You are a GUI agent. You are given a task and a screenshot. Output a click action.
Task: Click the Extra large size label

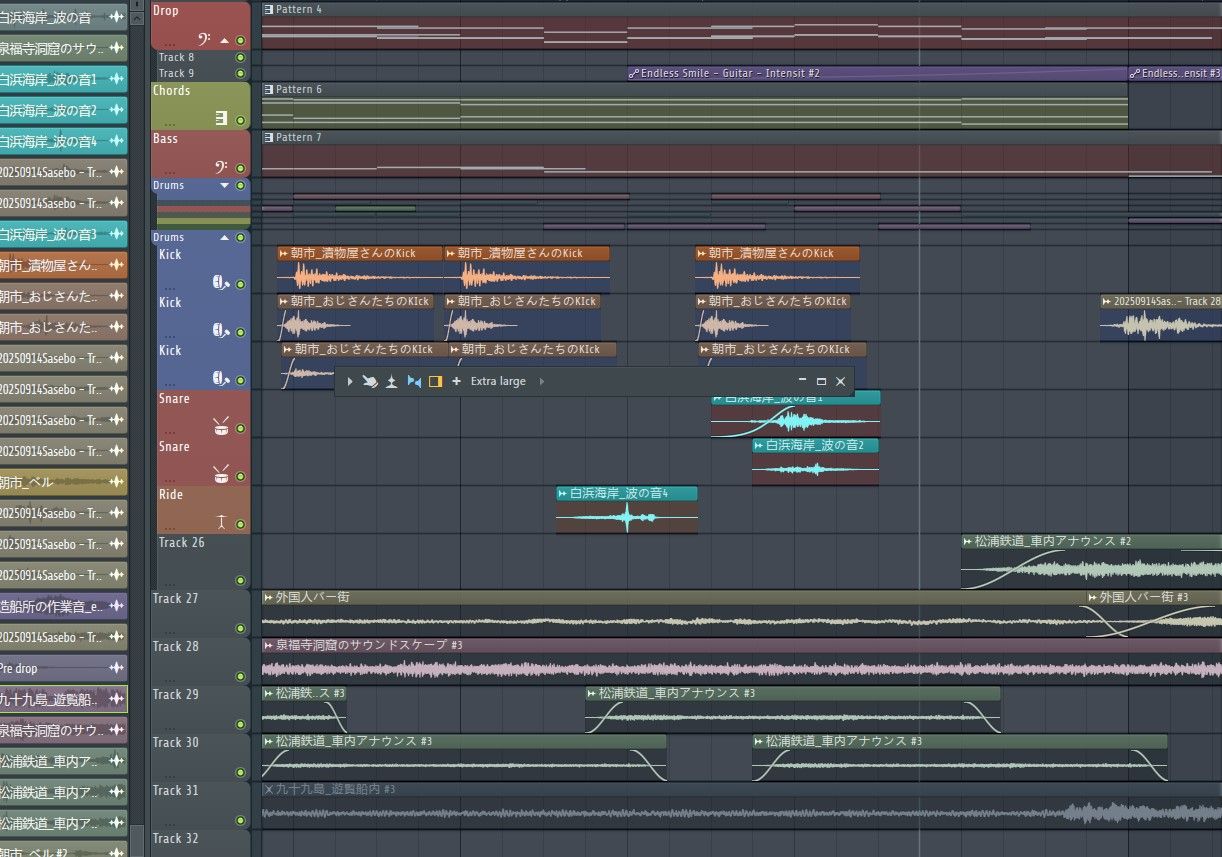tap(498, 382)
